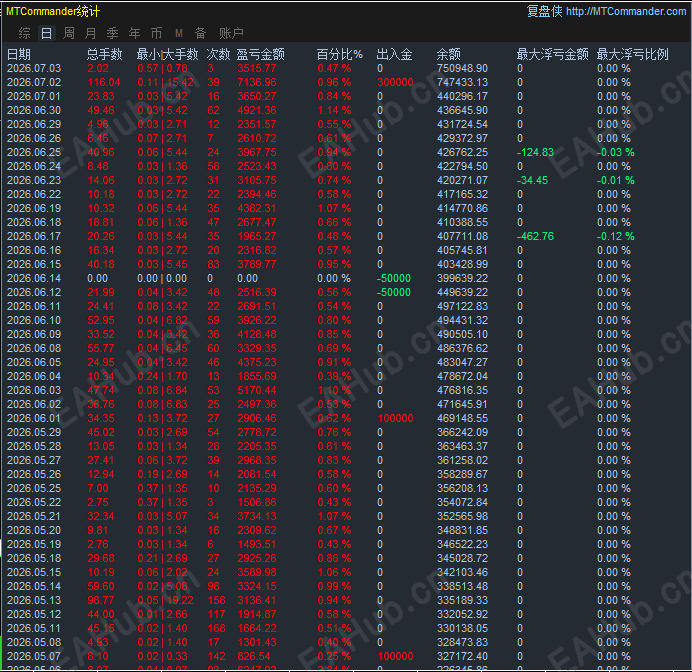Screen dimensions: 692x672
Task: Click total lots 52.95
Action: click(x=101, y=320)
